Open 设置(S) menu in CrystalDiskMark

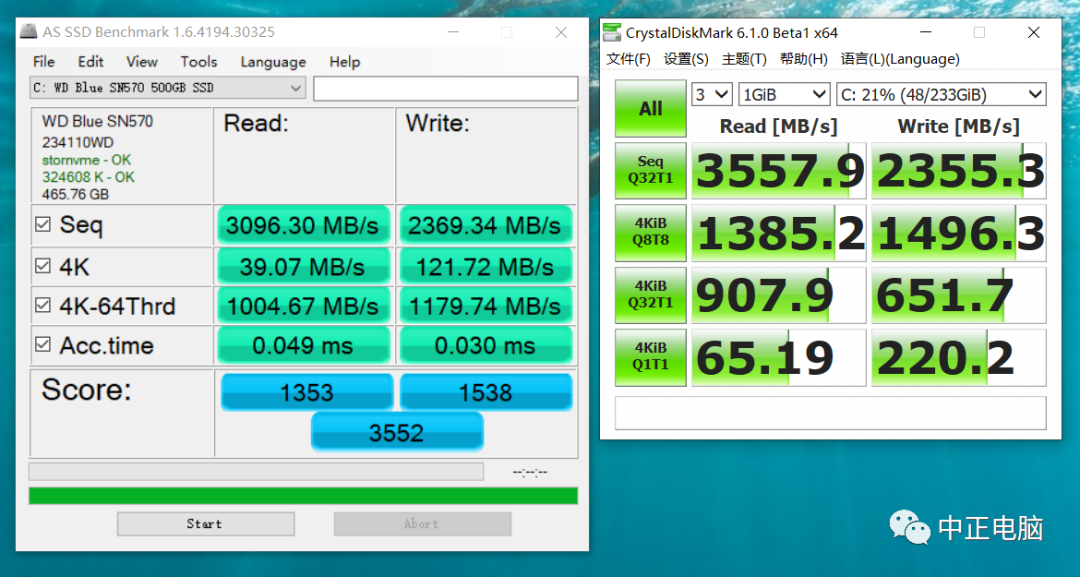pos(686,59)
